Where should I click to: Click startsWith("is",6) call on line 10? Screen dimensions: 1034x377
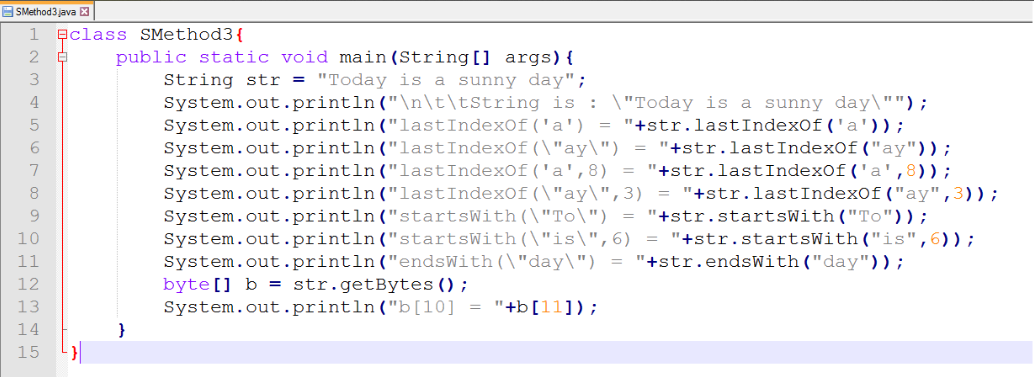coord(822,239)
